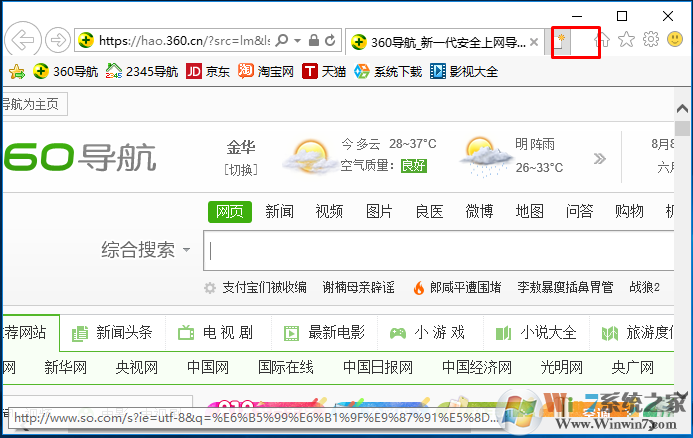Viewport: 693px width, 438px height.
Task: Open the 天猫 favorites bar bookmark
Action: pyautogui.click(x=324, y=71)
